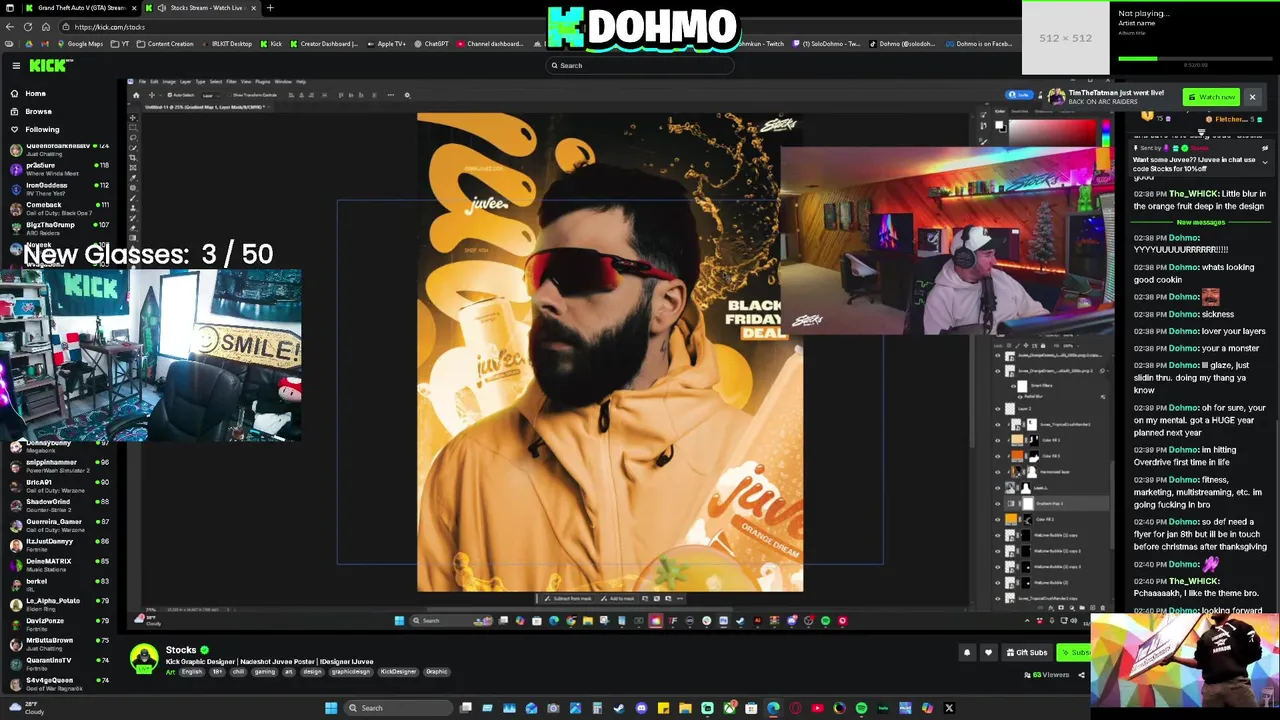The image size is (1280, 720).
Task: Click the Windows taskbar Search box
Action: pyautogui.click(x=398, y=708)
